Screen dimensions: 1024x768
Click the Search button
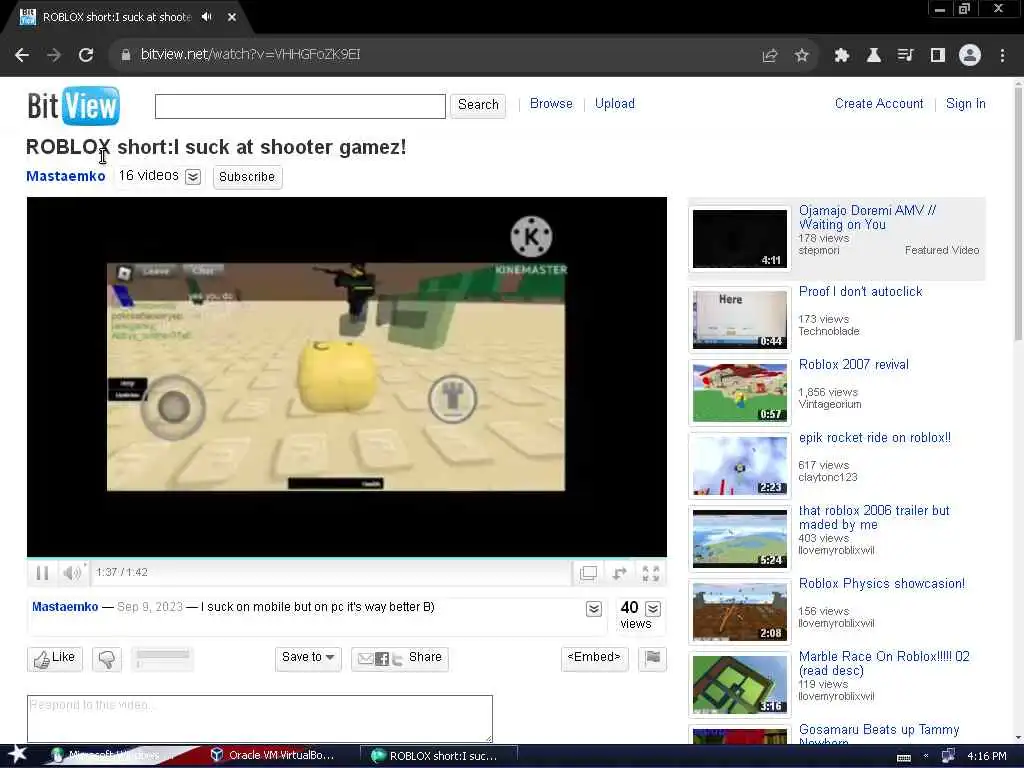(478, 105)
